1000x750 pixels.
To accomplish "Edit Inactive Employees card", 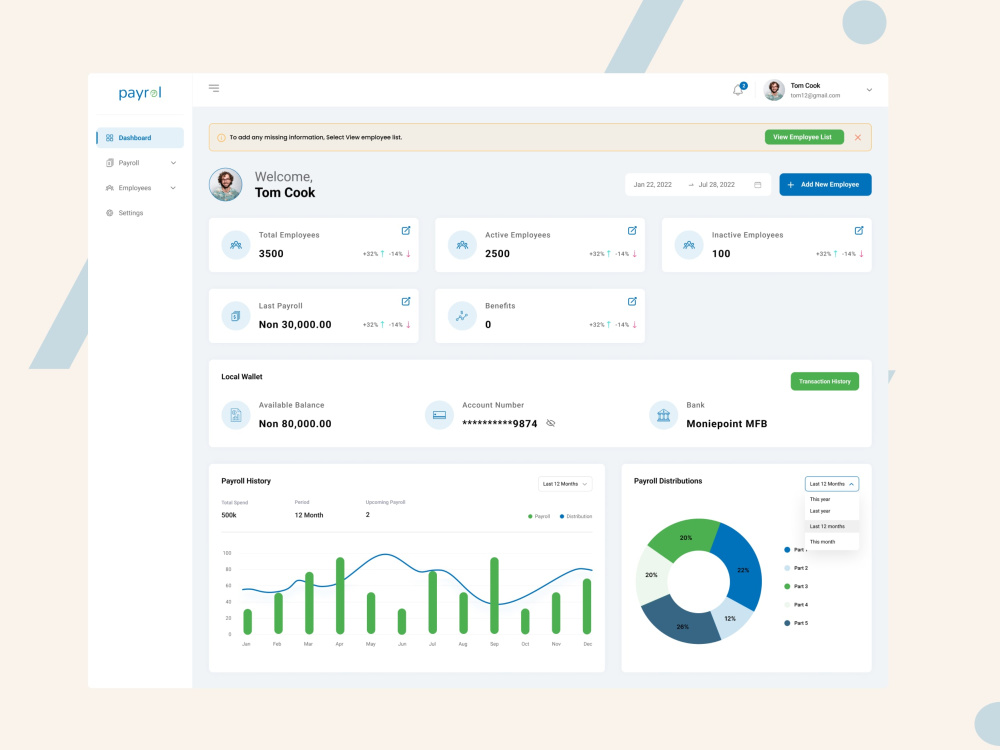I will pyautogui.click(x=859, y=230).
